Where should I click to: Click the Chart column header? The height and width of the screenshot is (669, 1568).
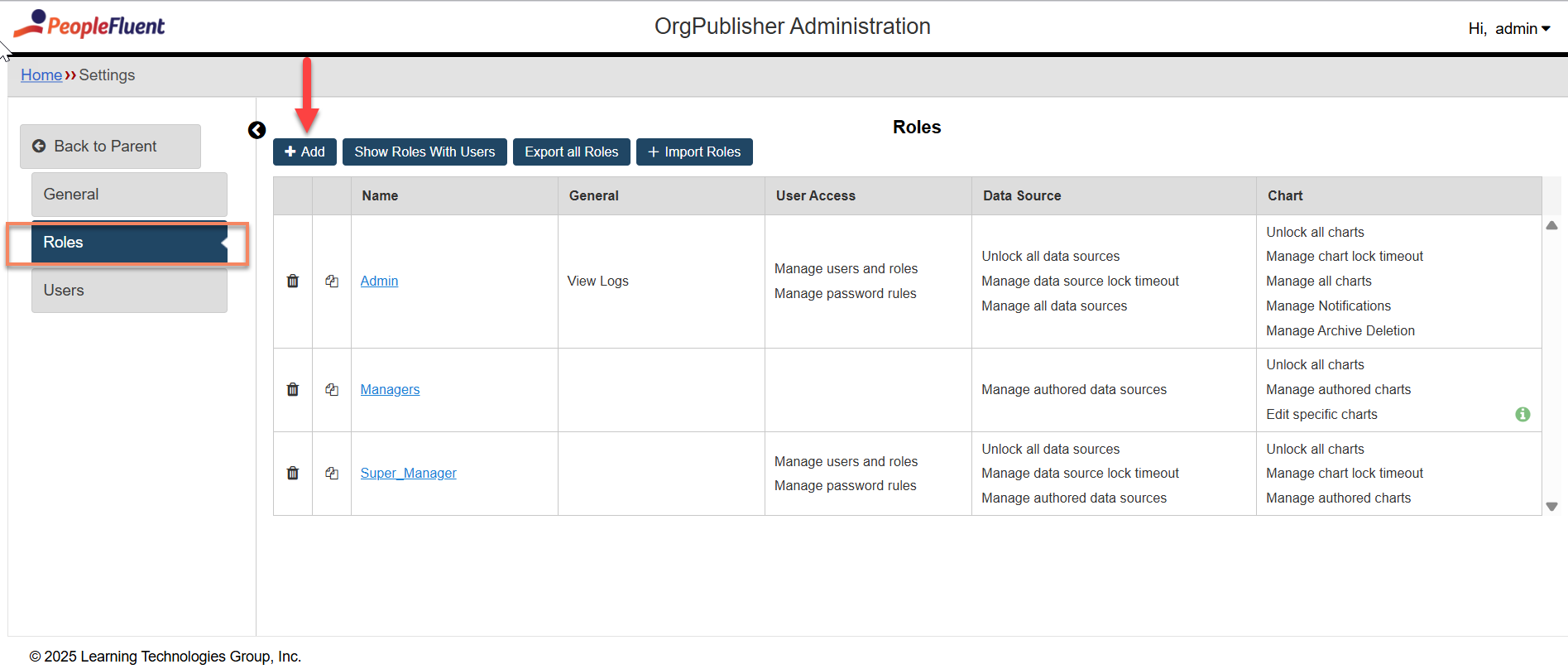pos(1399,195)
